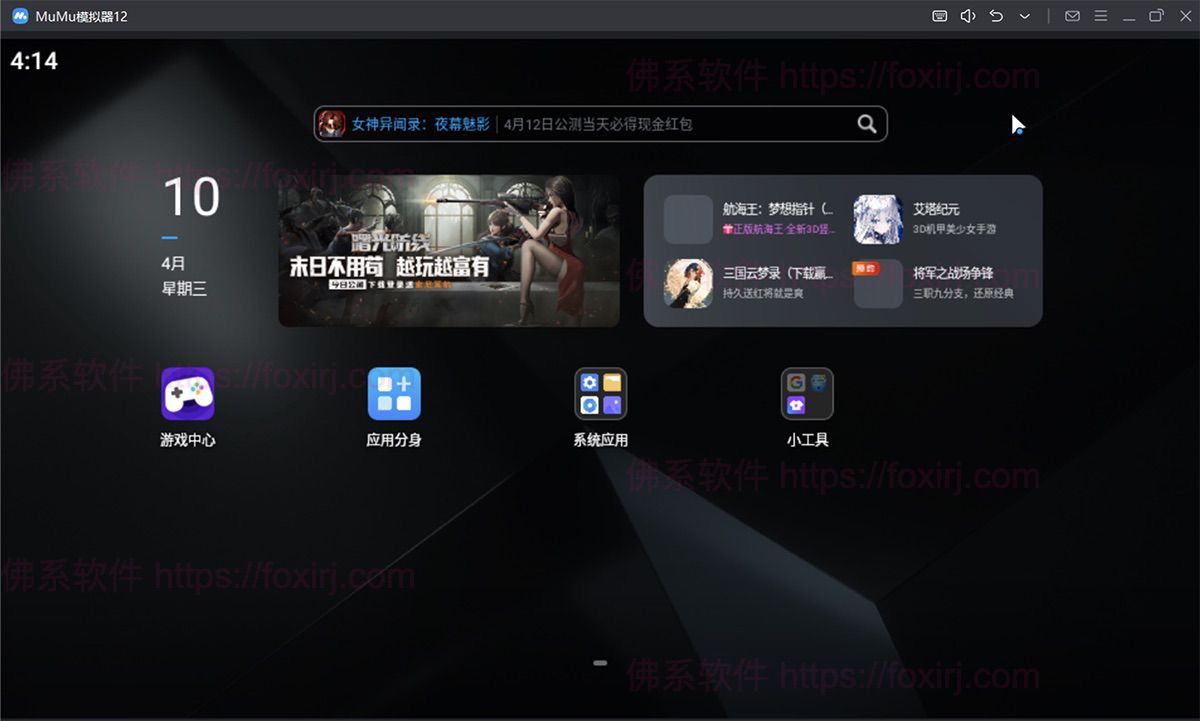Open the 艾塔纪元 game thumbnail
The image size is (1200, 721).
point(877,218)
